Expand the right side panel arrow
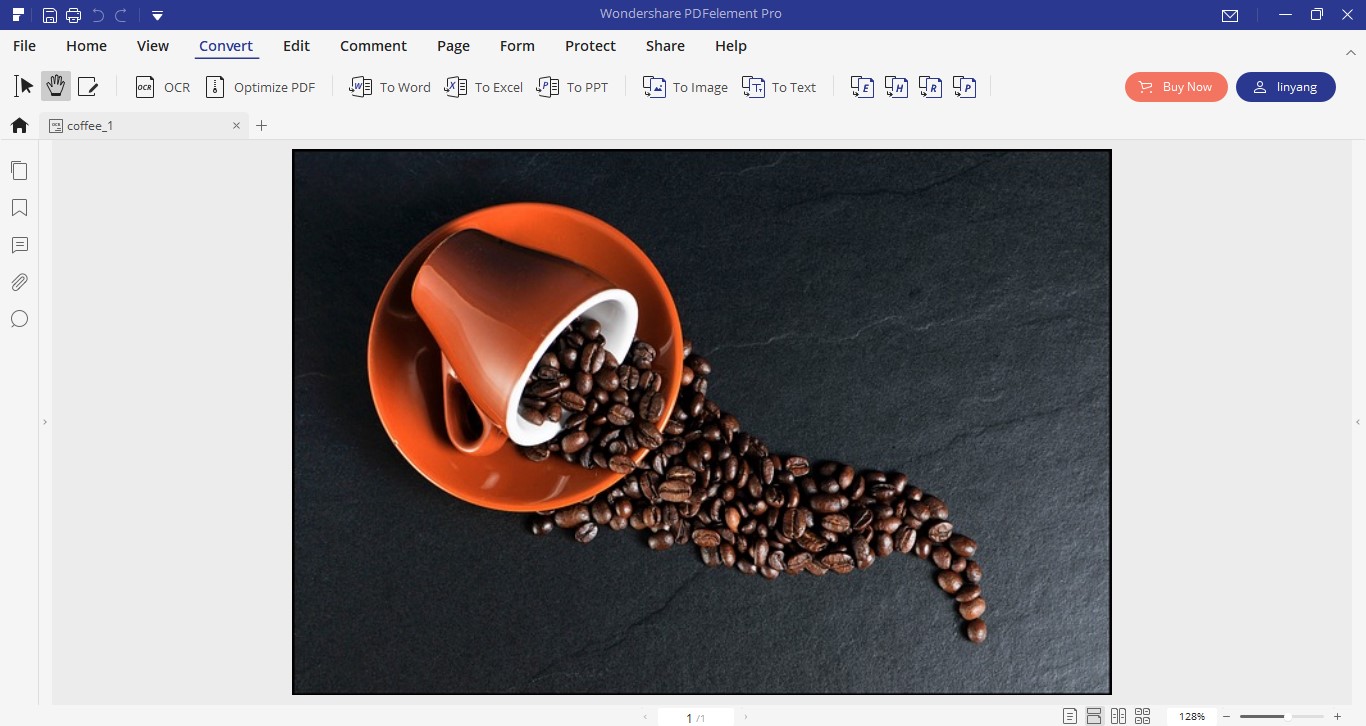Screen dimensions: 1366x726 (x=1358, y=422)
